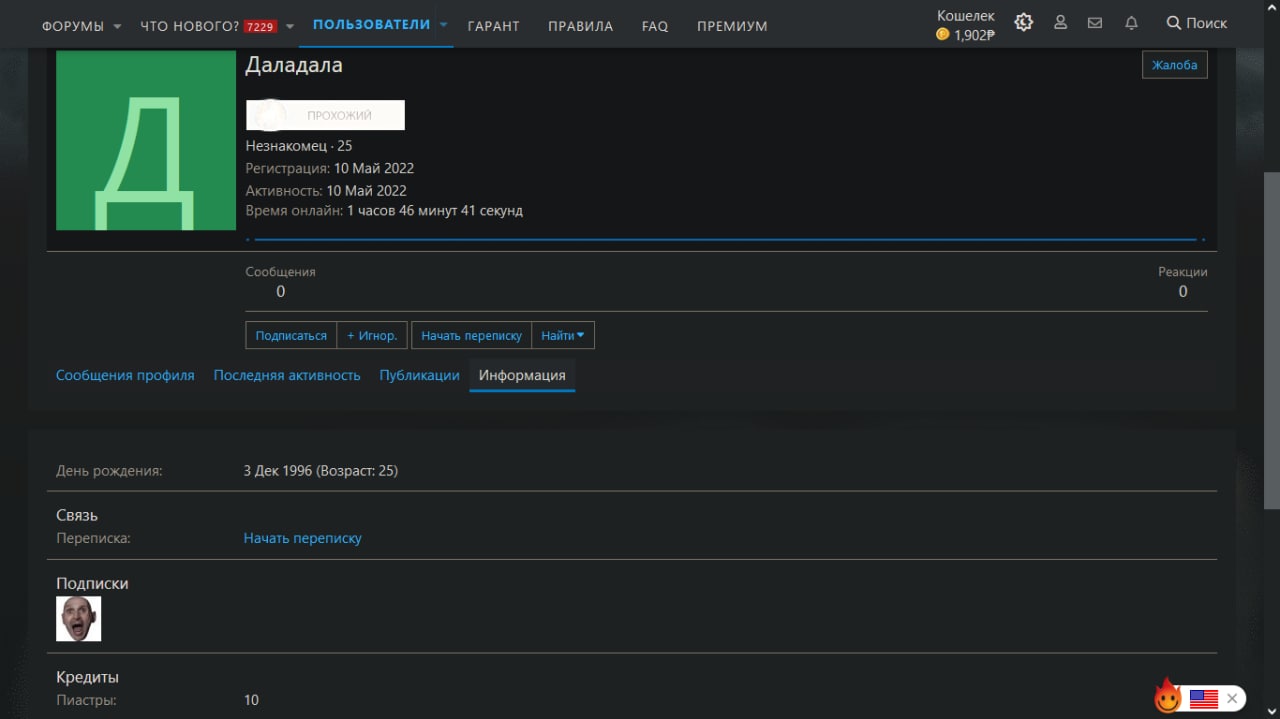Open the Гарант menu item

(494, 26)
